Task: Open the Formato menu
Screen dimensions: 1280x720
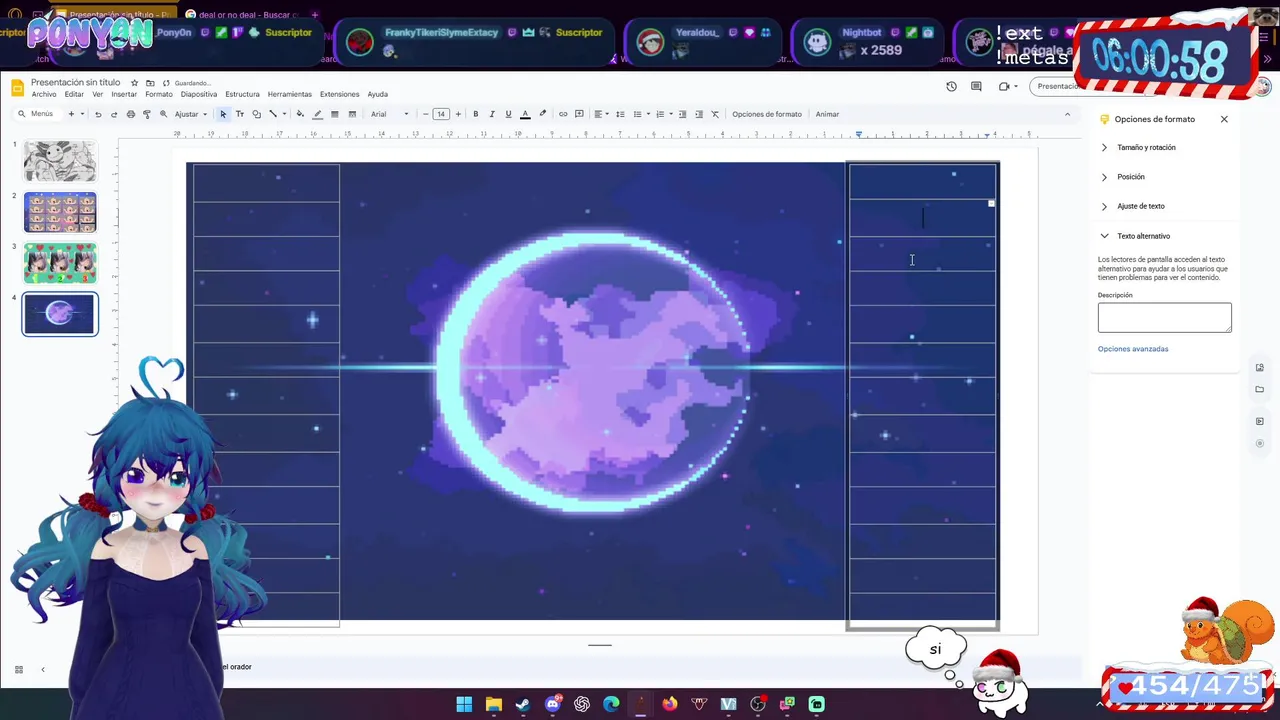Action: point(159,95)
